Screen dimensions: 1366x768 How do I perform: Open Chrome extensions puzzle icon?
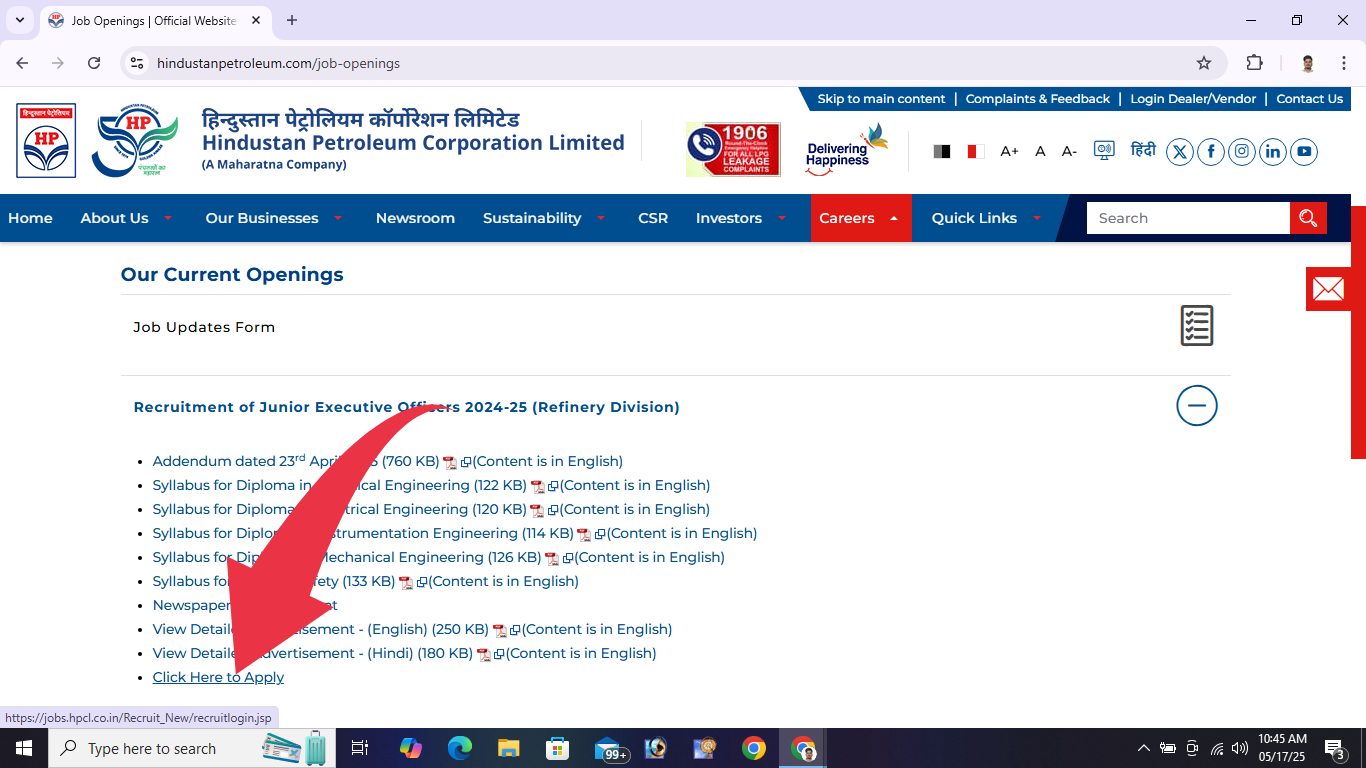[1254, 63]
